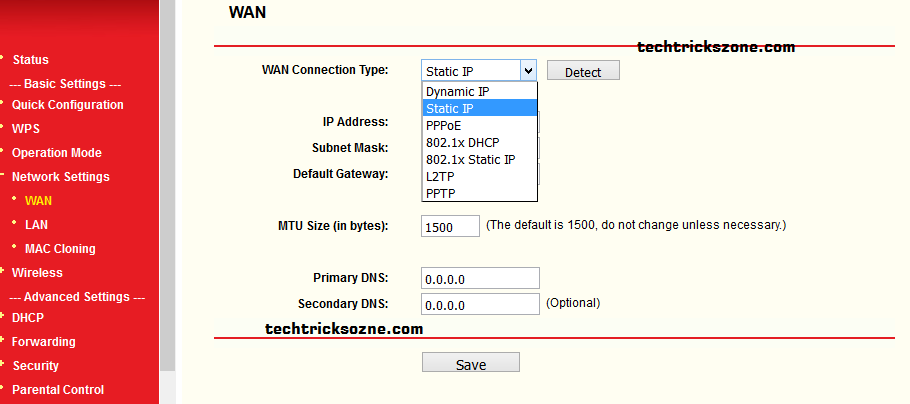Select MAC Cloning submenu item
The width and height of the screenshot is (910, 404).
click(60, 249)
